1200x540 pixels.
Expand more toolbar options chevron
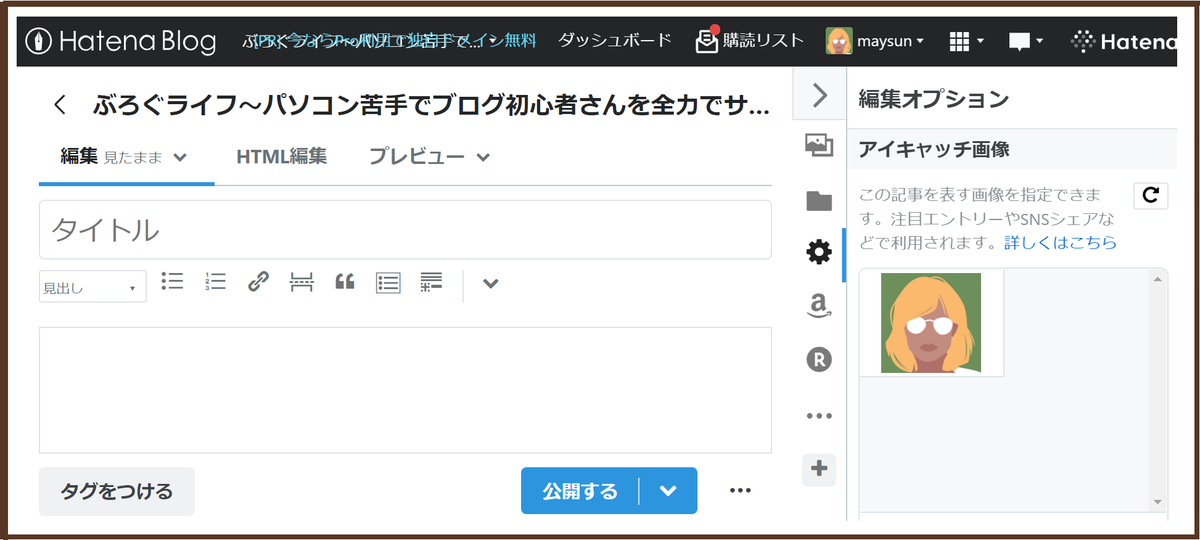click(490, 283)
